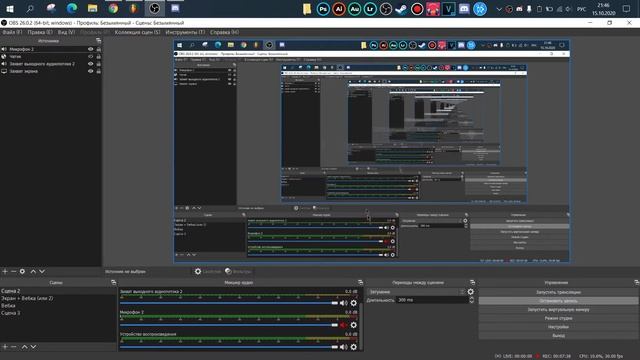Toggle lock on Захват выходного аудиопотока 2 source
Screen dimensions: 640x360
[x=98, y=64]
